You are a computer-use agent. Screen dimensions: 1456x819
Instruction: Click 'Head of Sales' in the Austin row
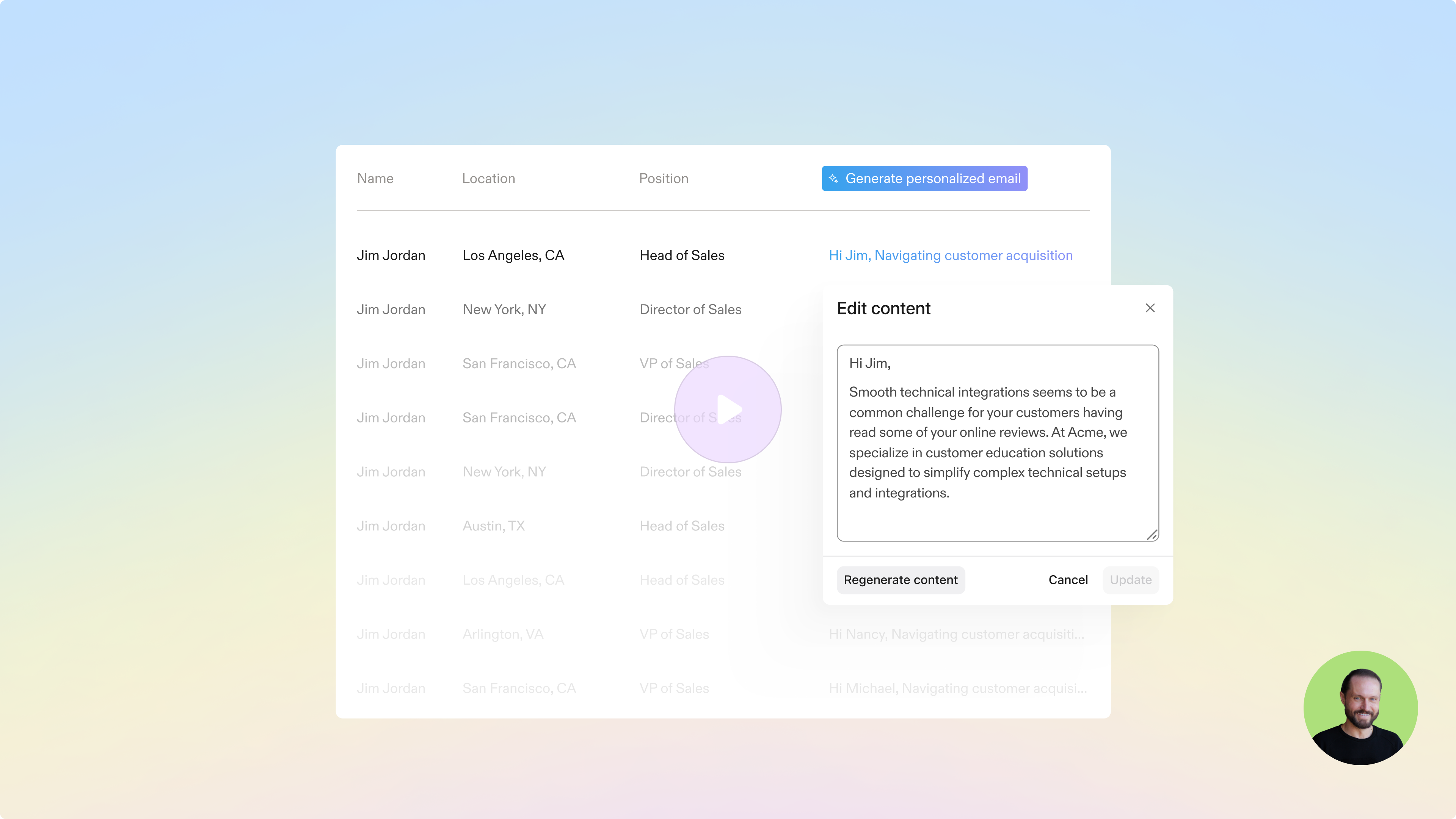pos(682,526)
